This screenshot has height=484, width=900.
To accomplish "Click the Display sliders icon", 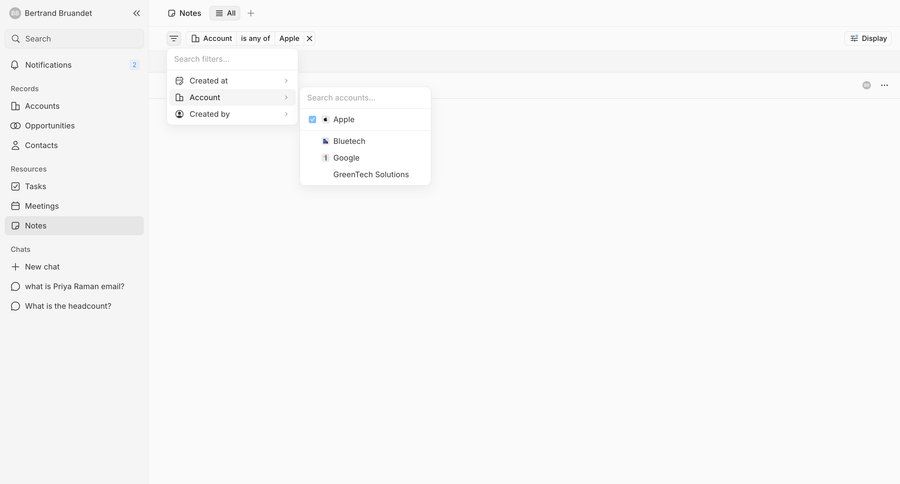I will point(854,38).
